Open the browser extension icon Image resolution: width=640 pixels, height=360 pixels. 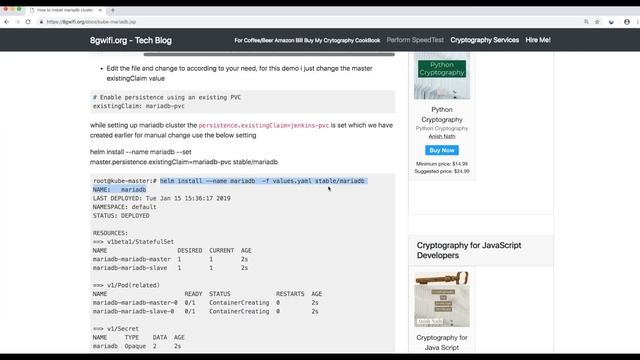pos(611,22)
